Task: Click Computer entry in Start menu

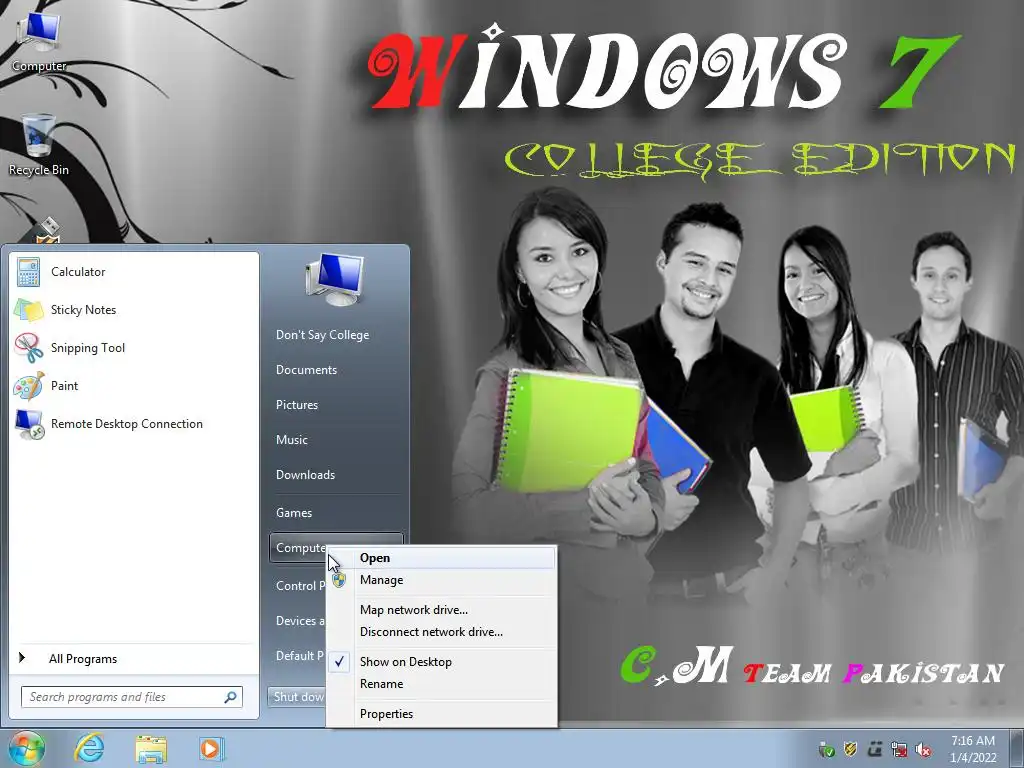Action: pos(300,548)
